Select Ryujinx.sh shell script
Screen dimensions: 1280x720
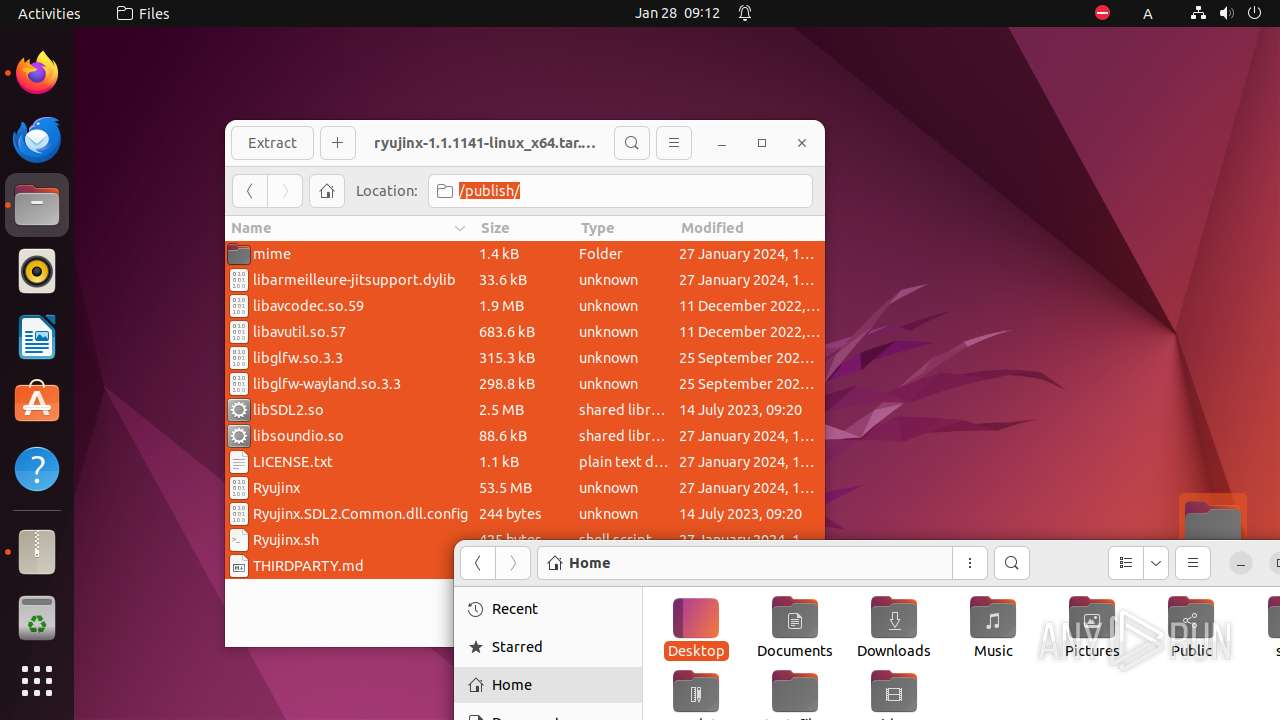pos(340,539)
